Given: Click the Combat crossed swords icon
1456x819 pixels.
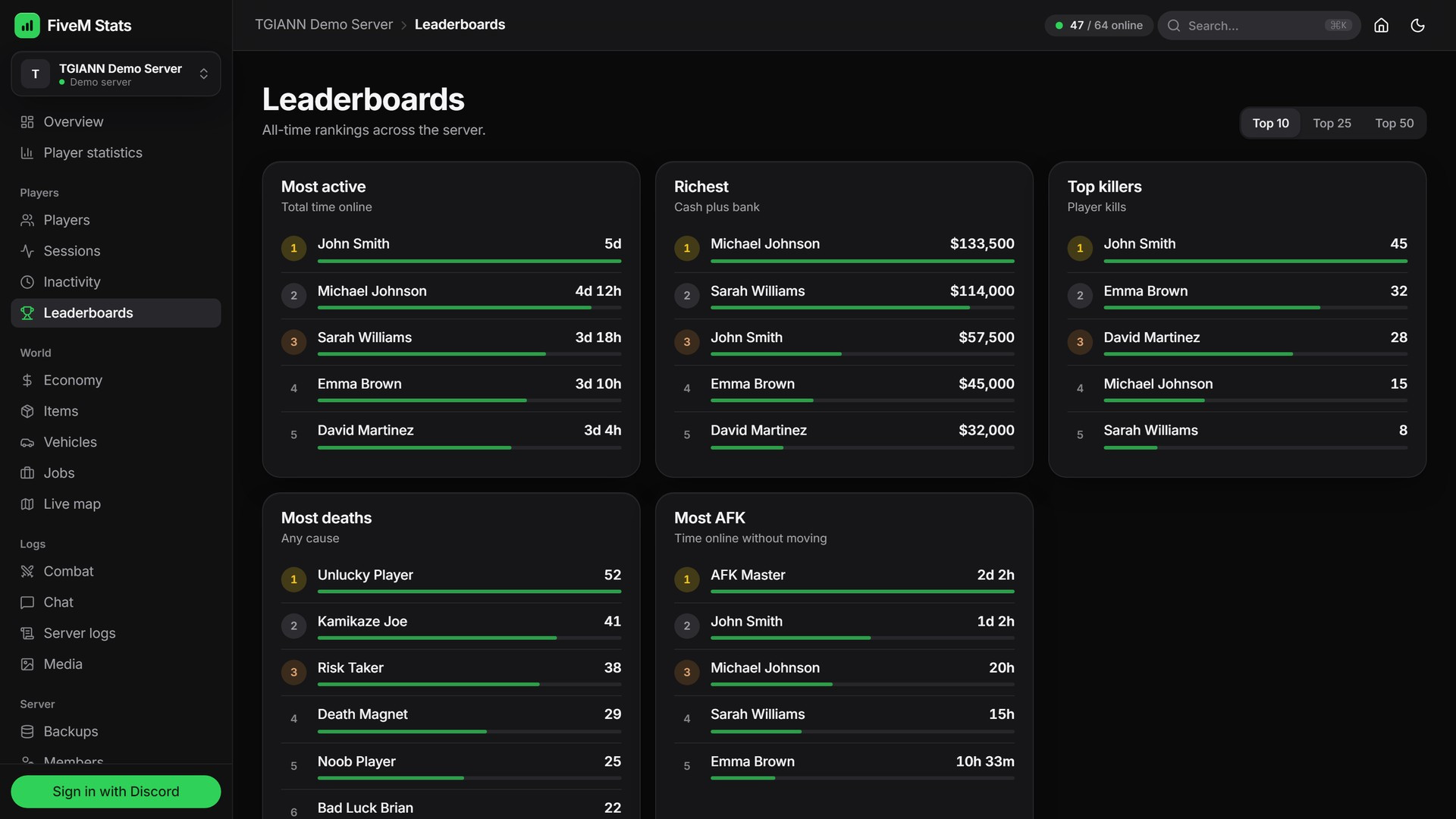Looking at the screenshot, I should click(x=27, y=572).
